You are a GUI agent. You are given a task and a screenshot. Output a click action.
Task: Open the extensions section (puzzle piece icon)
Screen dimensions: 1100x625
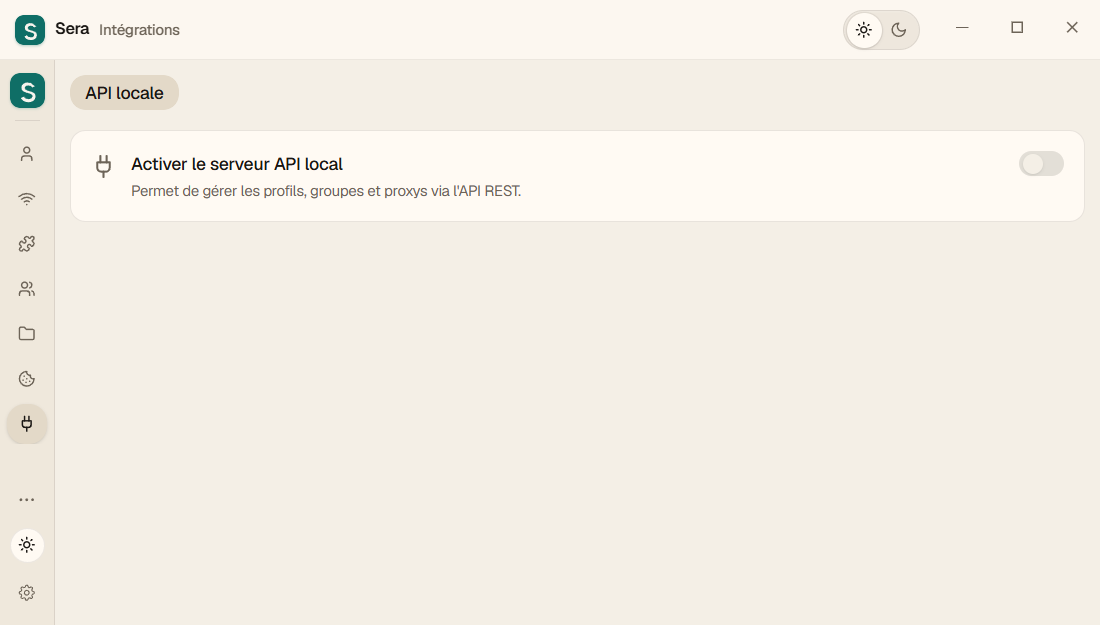[x=27, y=243]
